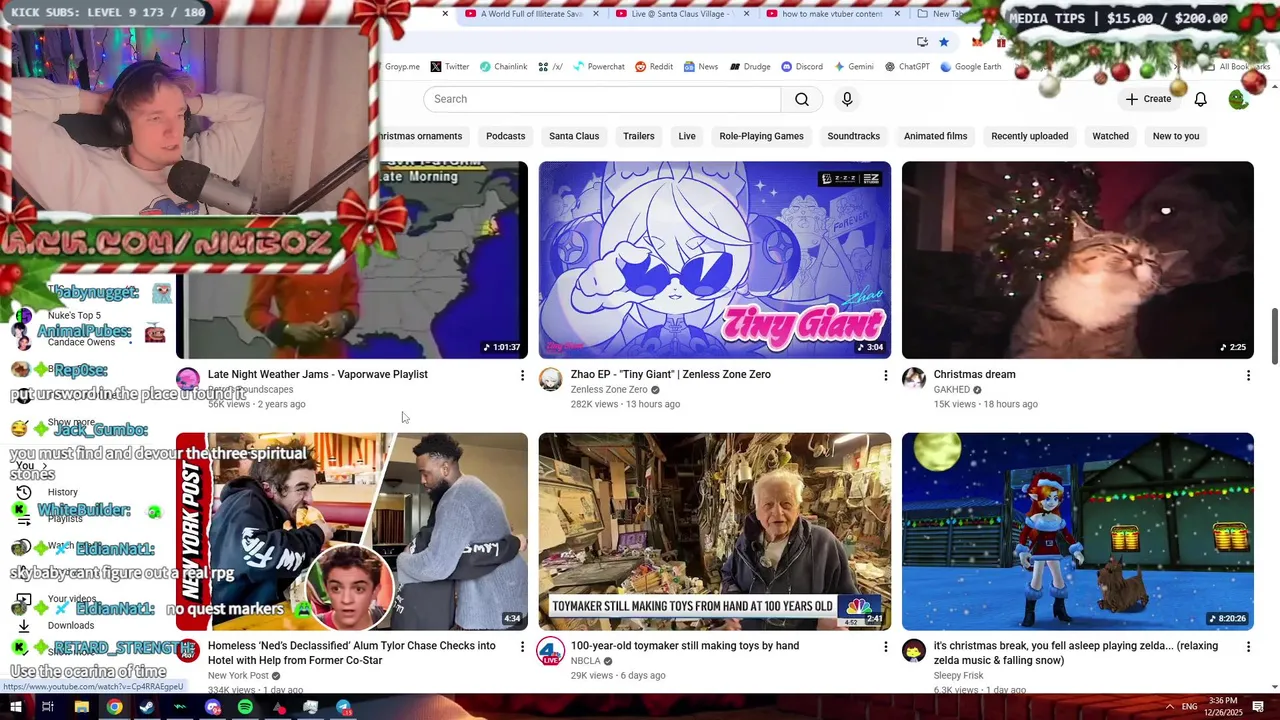Open 'Christmas dream' video title
Image resolution: width=1280 pixels, height=720 pixels.
[x=974, y=374]
